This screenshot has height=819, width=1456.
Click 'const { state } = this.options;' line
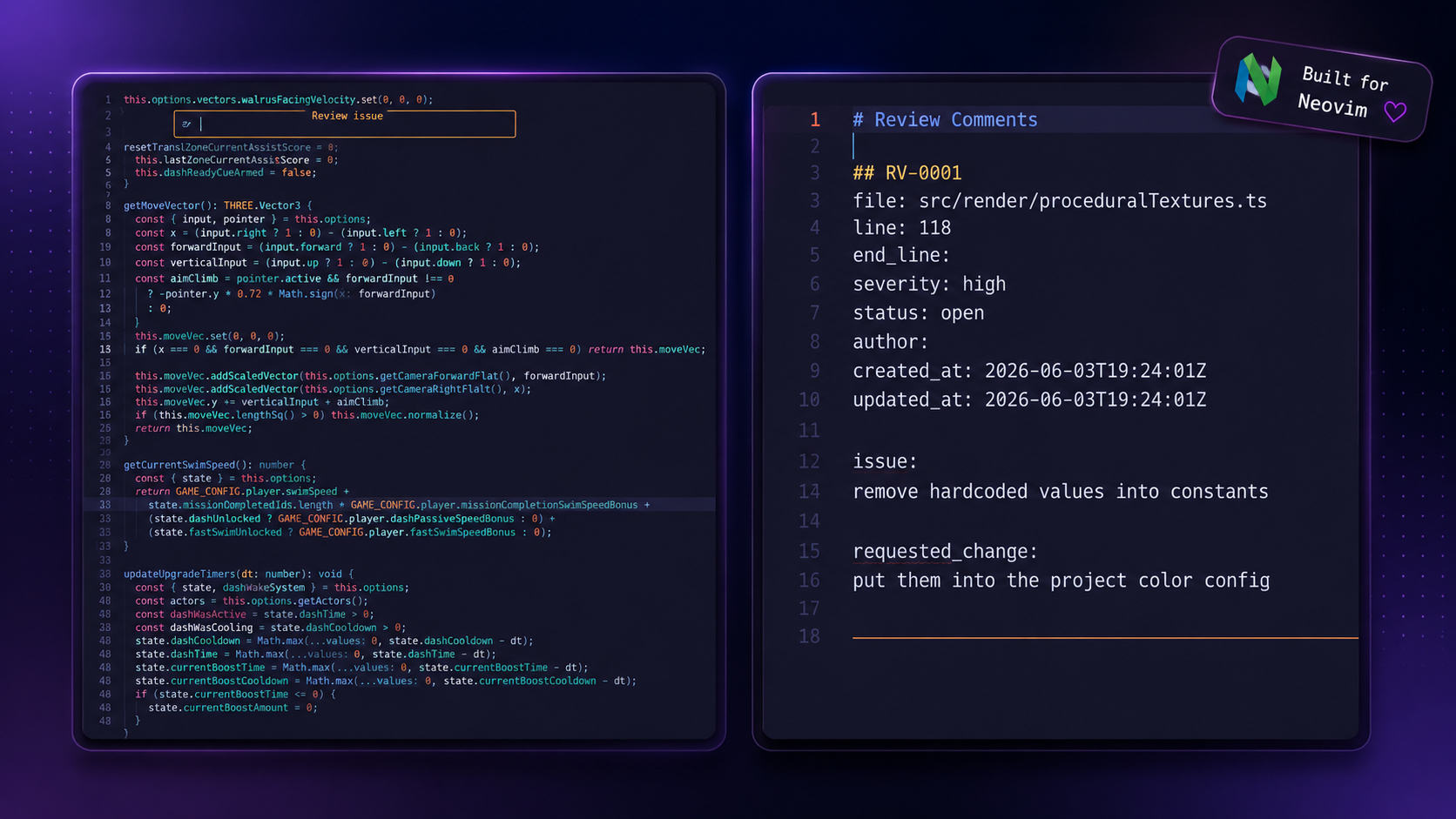(226, 479)
